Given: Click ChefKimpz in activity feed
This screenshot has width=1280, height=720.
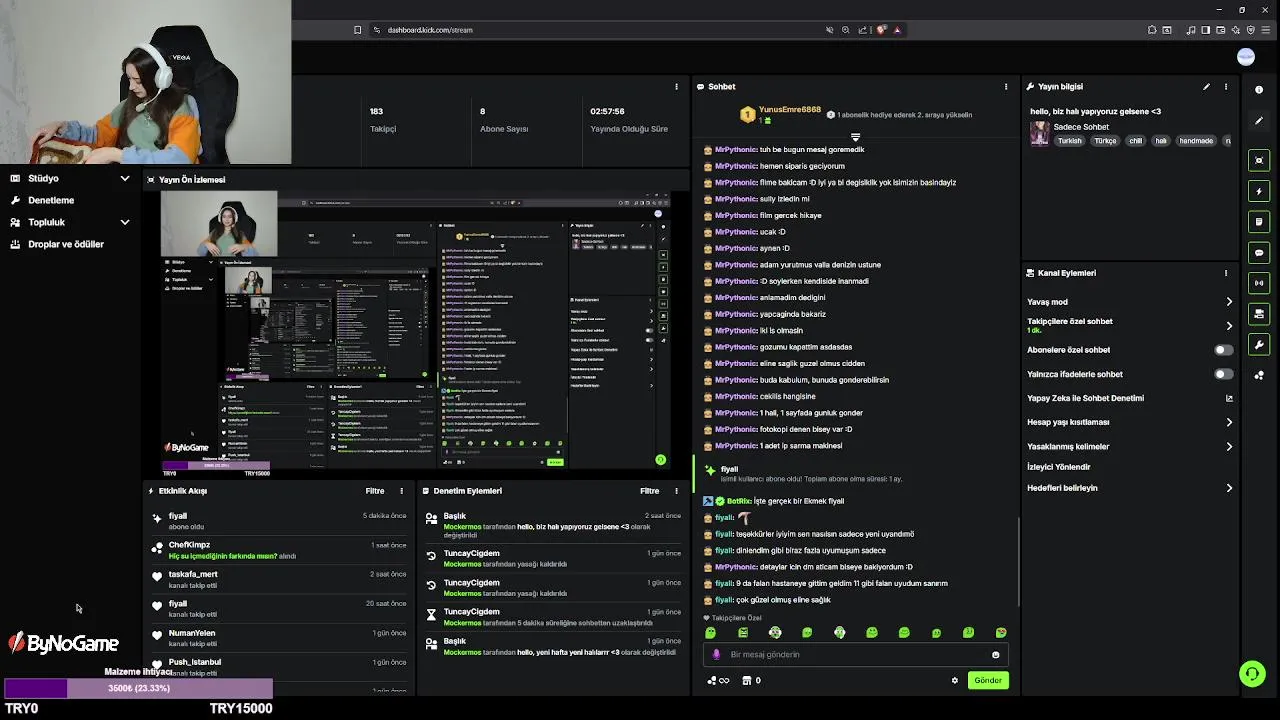Looking at the screenshot, I should coord(189,545).
